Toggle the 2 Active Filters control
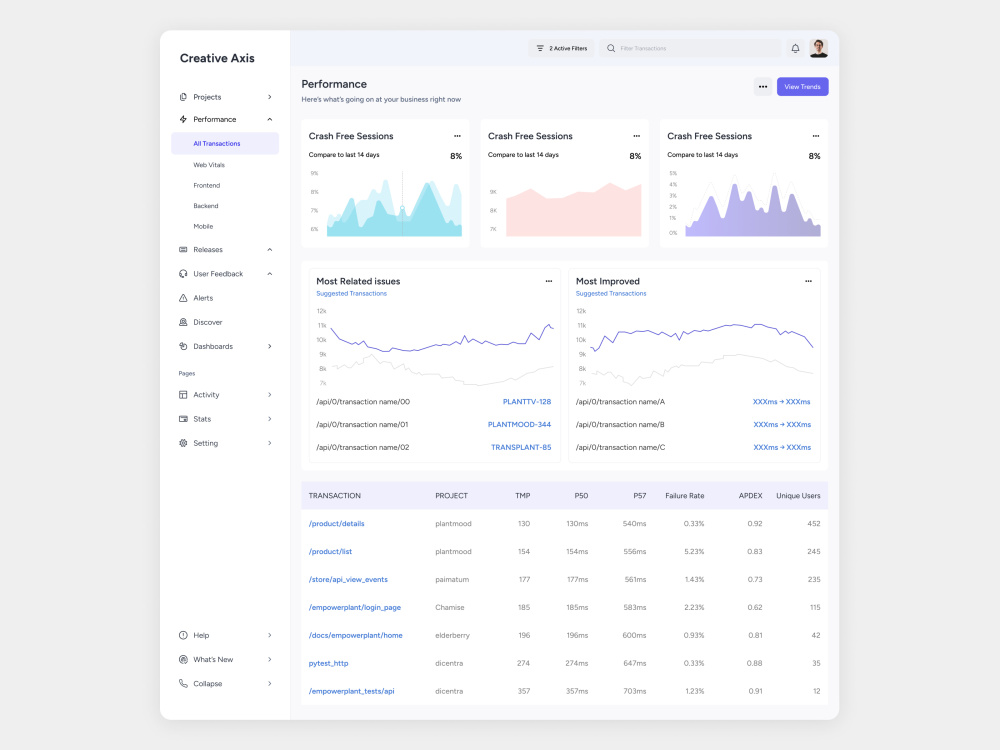The image size is (1000, 750). (560, 47)
